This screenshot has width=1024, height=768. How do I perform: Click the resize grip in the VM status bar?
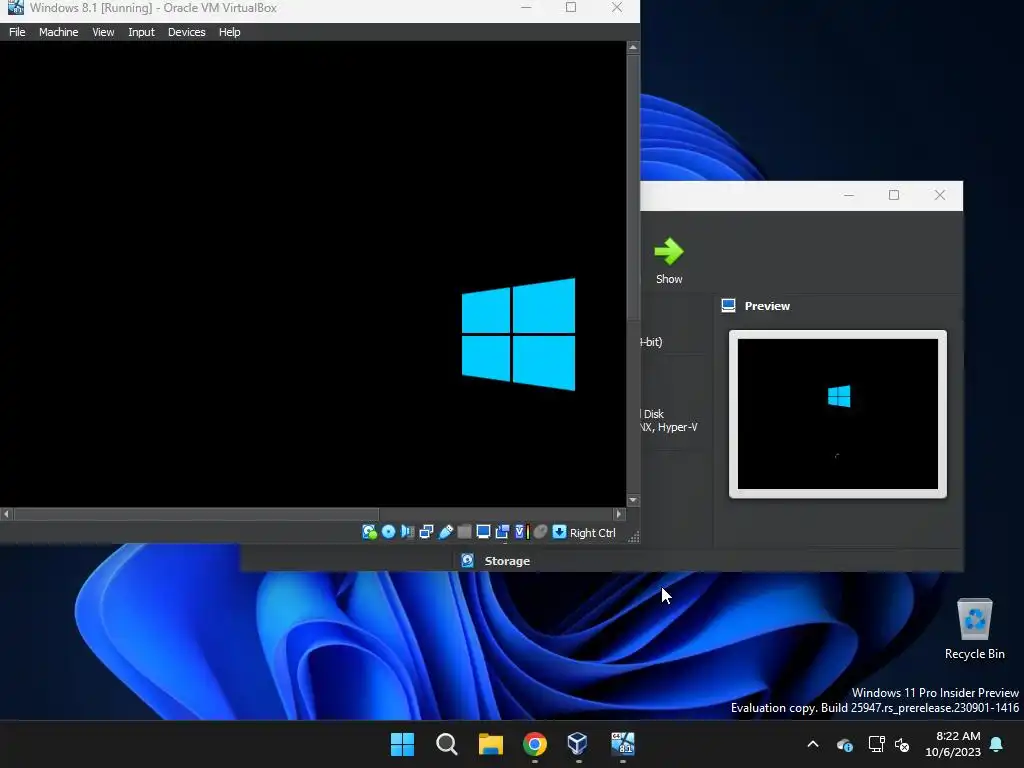633,536
